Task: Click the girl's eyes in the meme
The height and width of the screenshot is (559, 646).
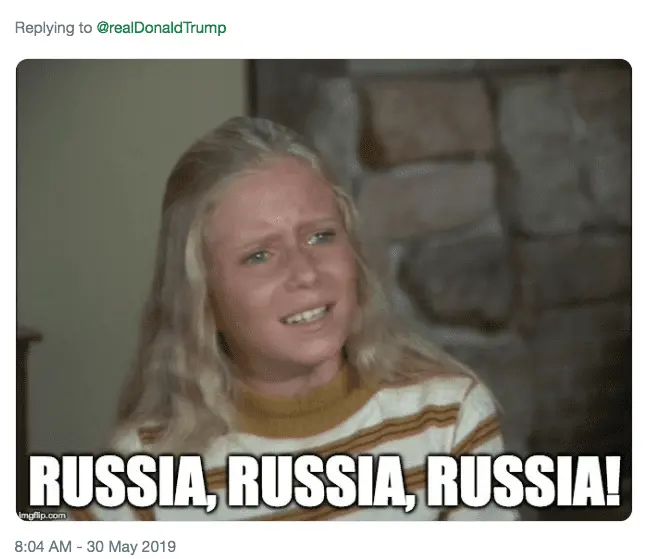Action: tap(290, 247)
